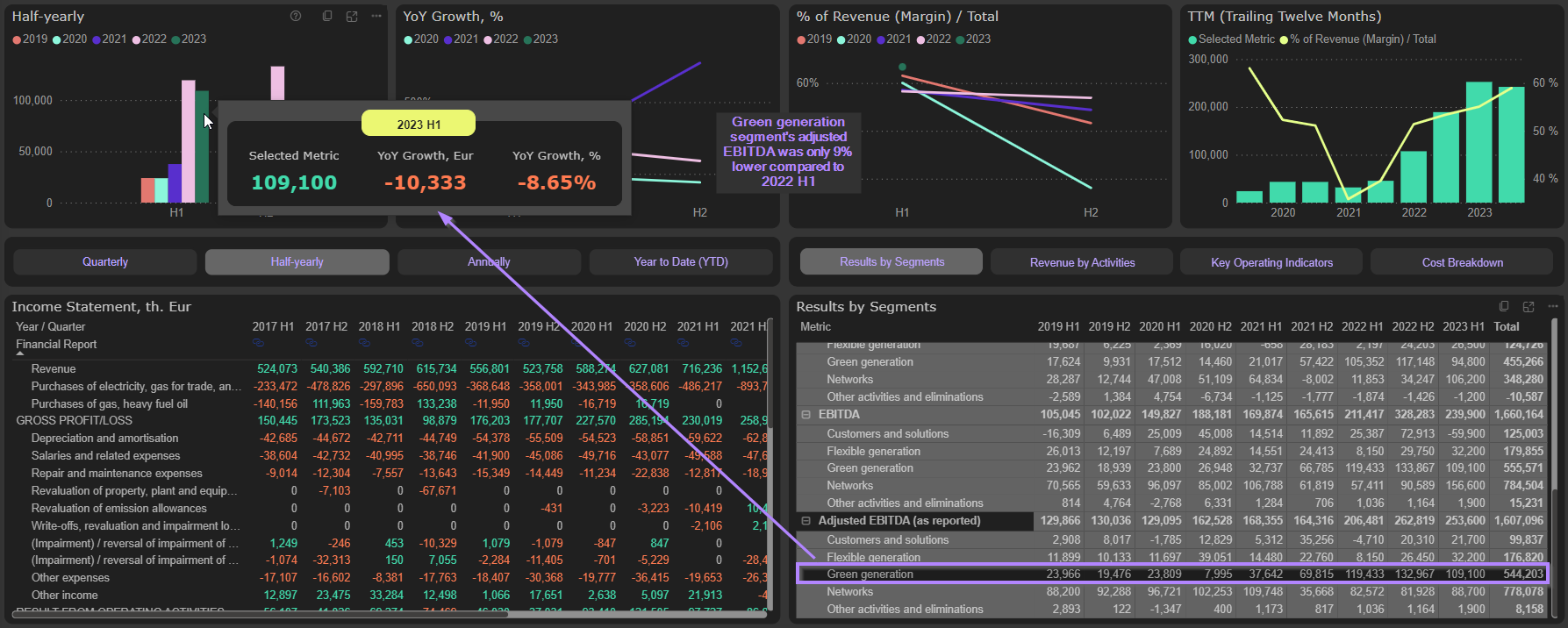Collapse the Adjusted EBITDA (as reported) group
This screenshot has width=1568, height=628.
tap(805, 521)
